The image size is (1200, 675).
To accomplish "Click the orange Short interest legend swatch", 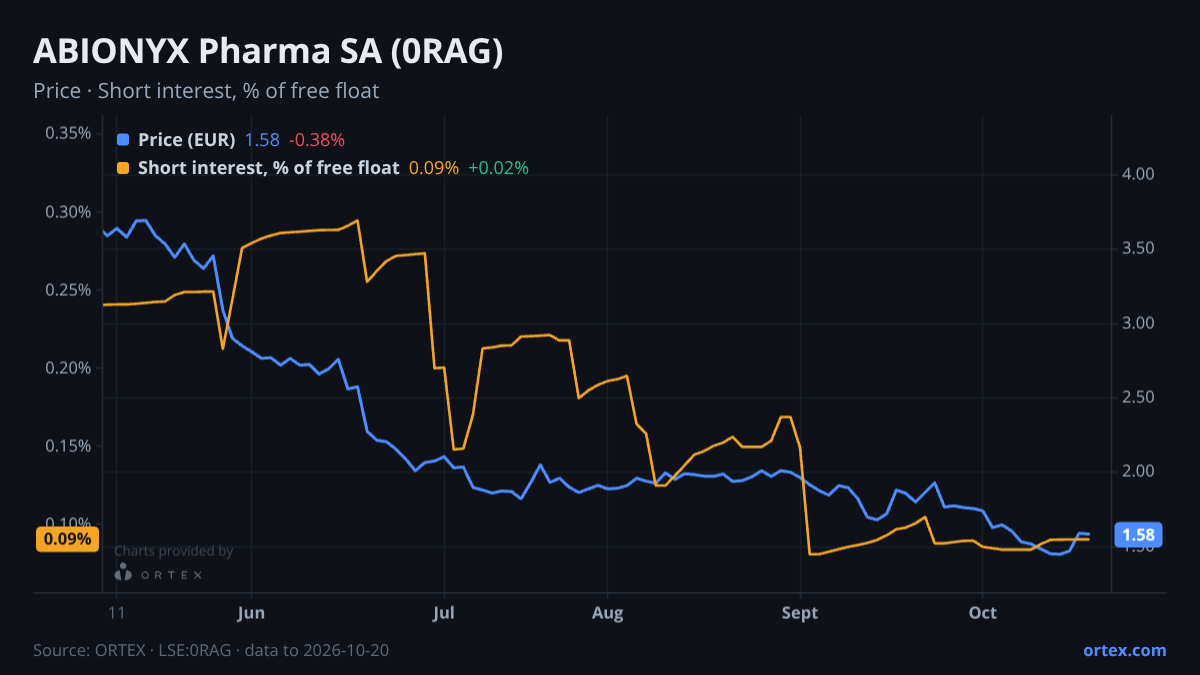I will [123, 168].
